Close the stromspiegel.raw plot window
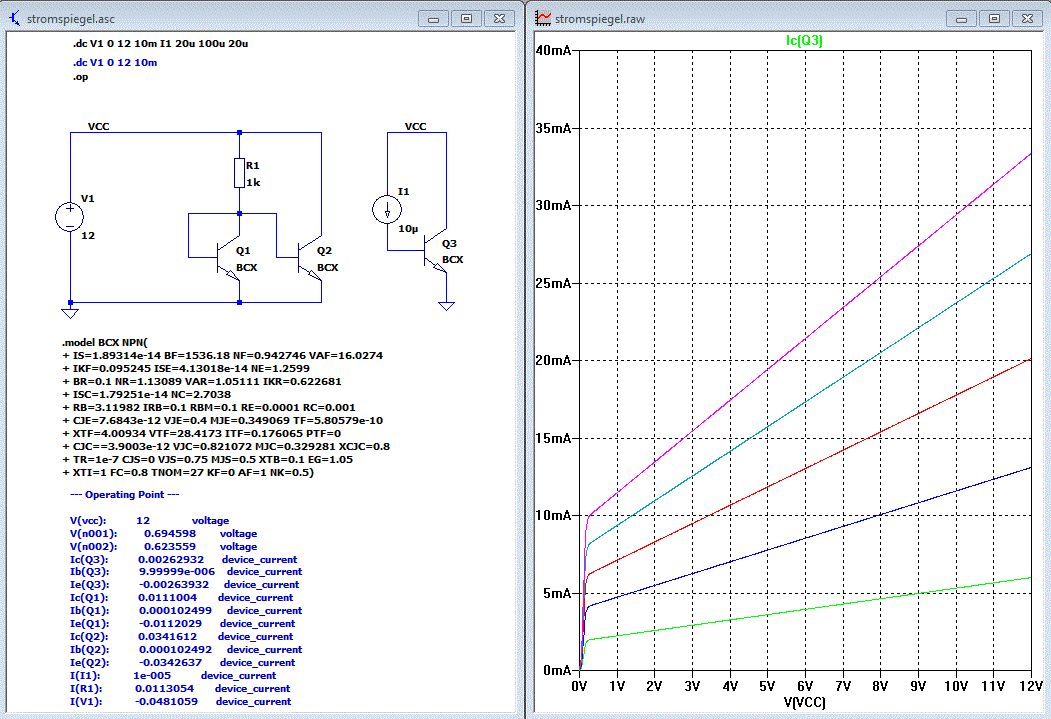This screenshot has height=719, width=1051. click(x=1027, y=18)
